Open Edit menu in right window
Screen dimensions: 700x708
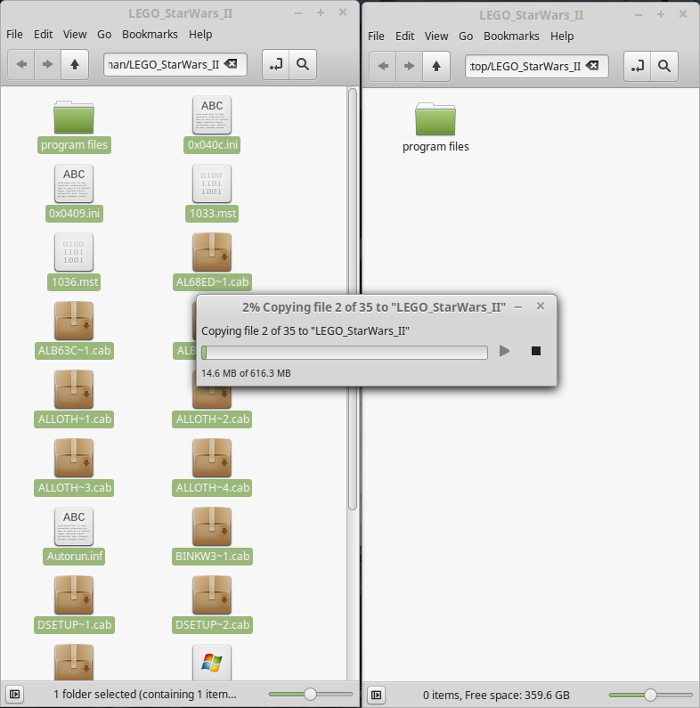click(405, 36)
